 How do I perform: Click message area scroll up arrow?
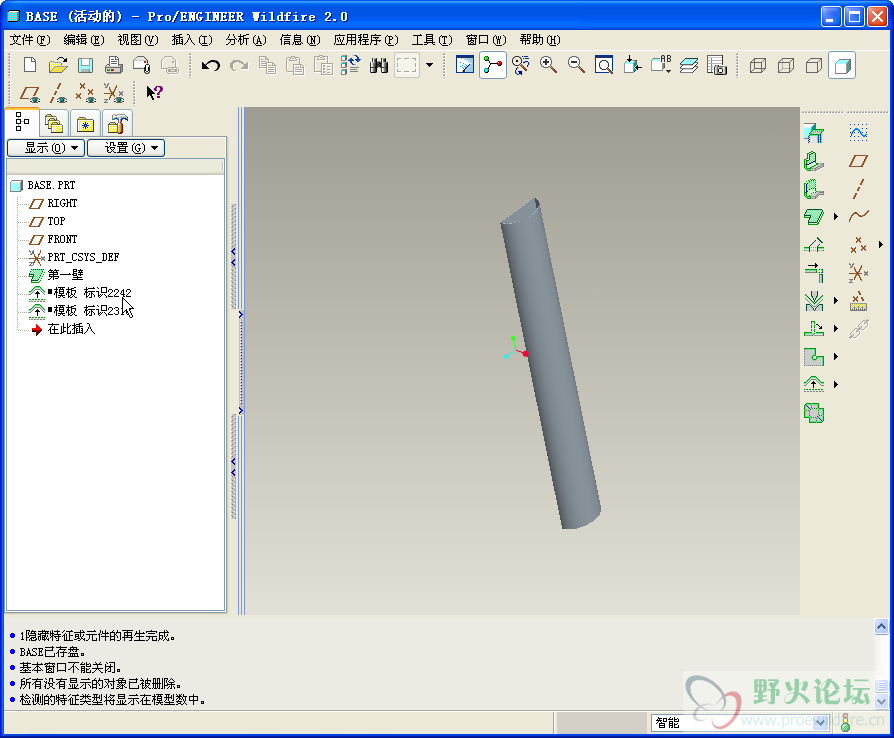point(881,627)
